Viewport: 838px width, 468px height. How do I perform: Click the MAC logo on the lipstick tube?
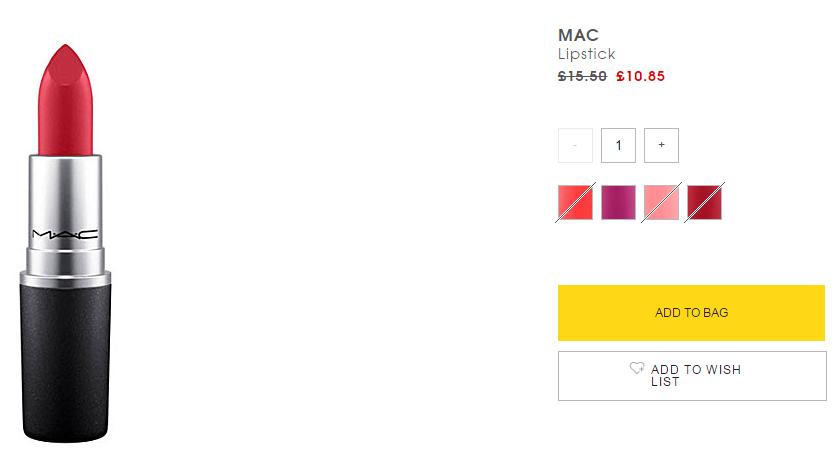coord(66,235)
